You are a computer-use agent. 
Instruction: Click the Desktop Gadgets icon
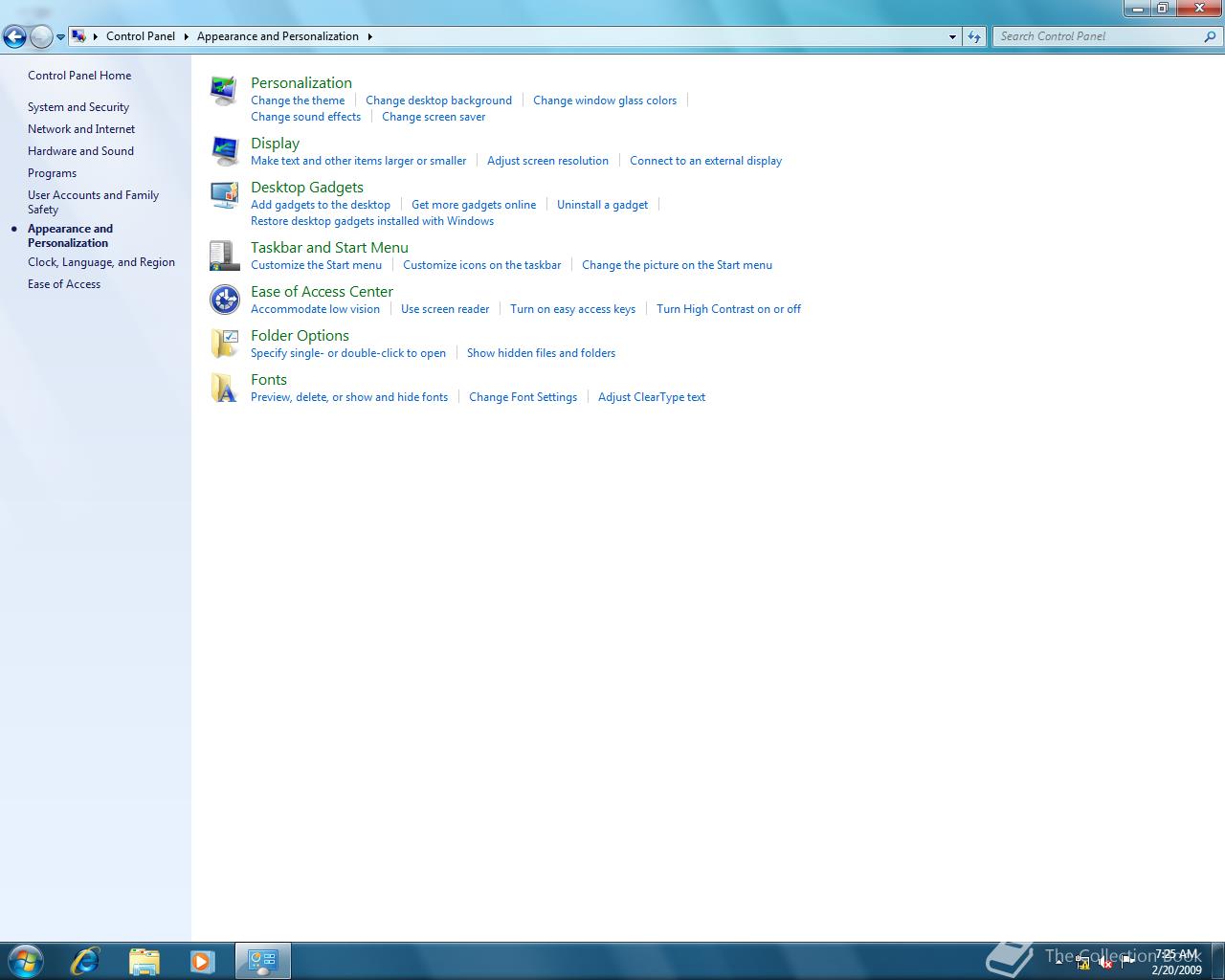(x=224, y=195)
